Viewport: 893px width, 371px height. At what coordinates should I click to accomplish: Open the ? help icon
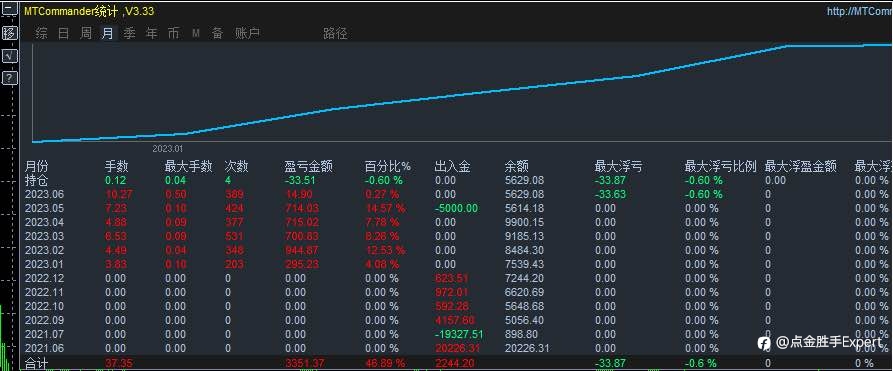10,78
